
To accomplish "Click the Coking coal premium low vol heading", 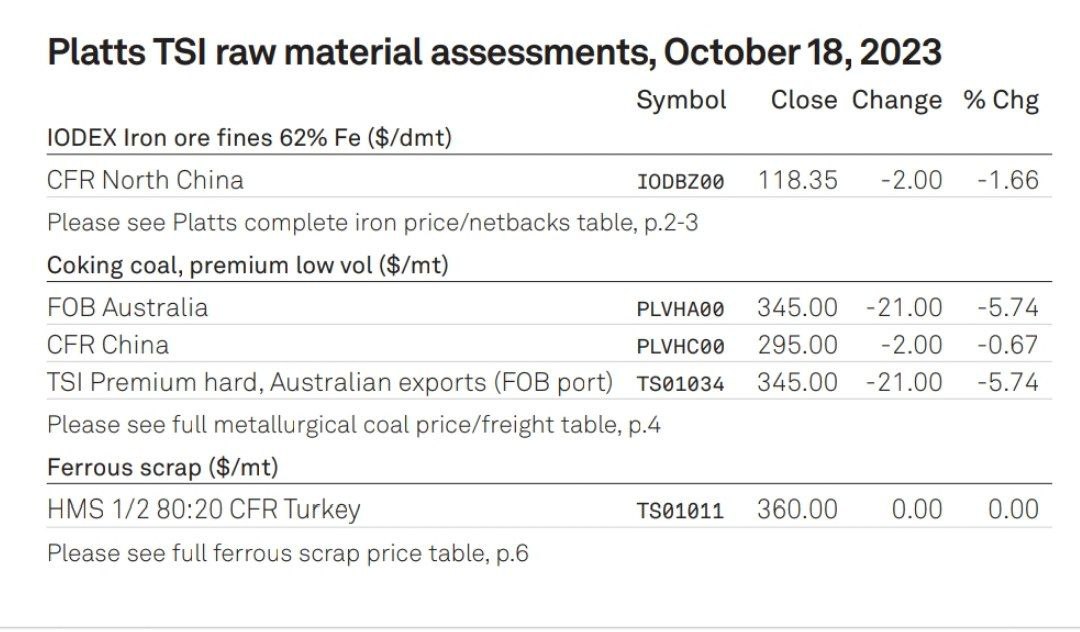I will pyautogui.click(x=248, y=265).
